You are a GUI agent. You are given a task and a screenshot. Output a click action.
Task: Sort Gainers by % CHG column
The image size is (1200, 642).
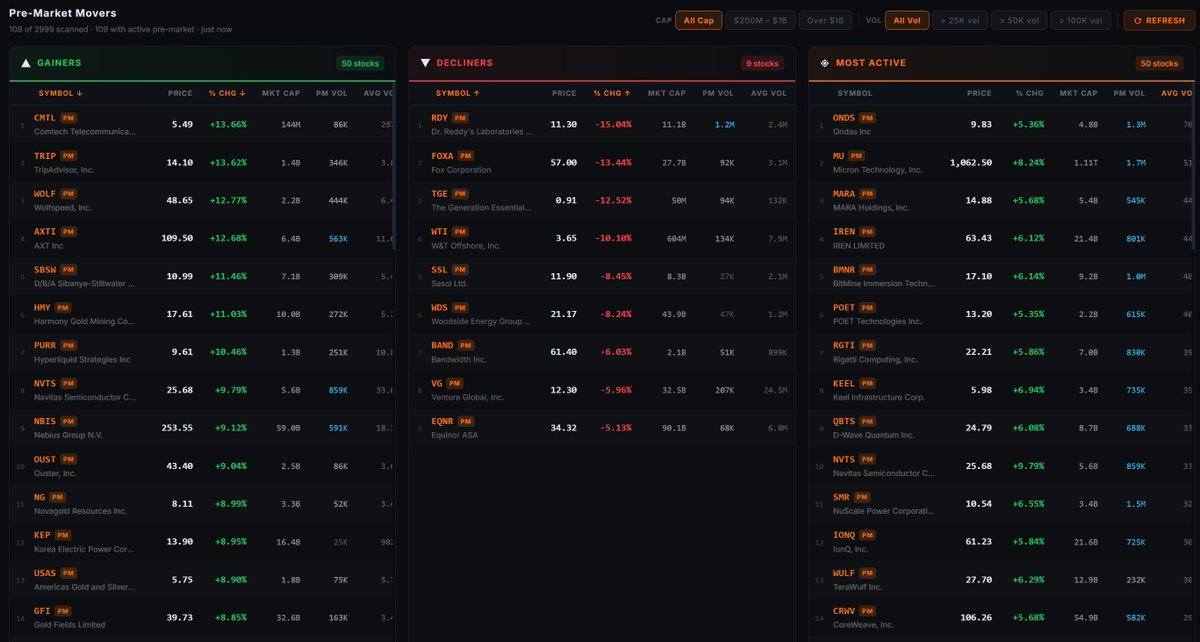pyautogui.click(x=227, y=93)
